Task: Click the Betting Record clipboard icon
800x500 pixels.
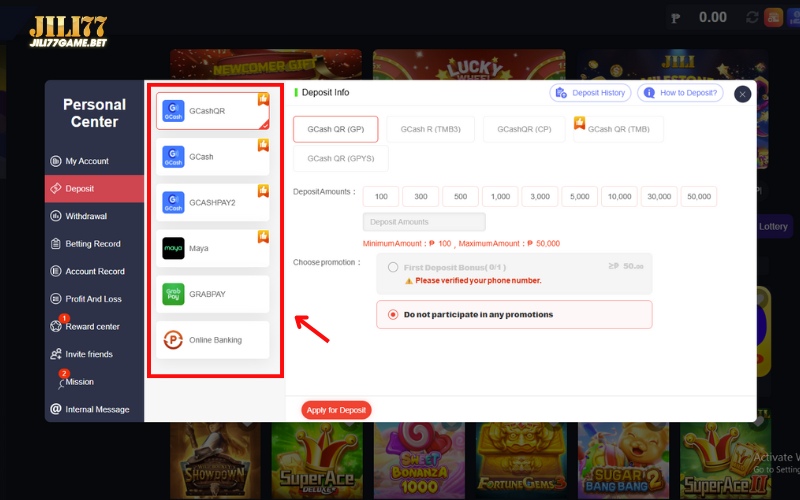Action: 56,244
